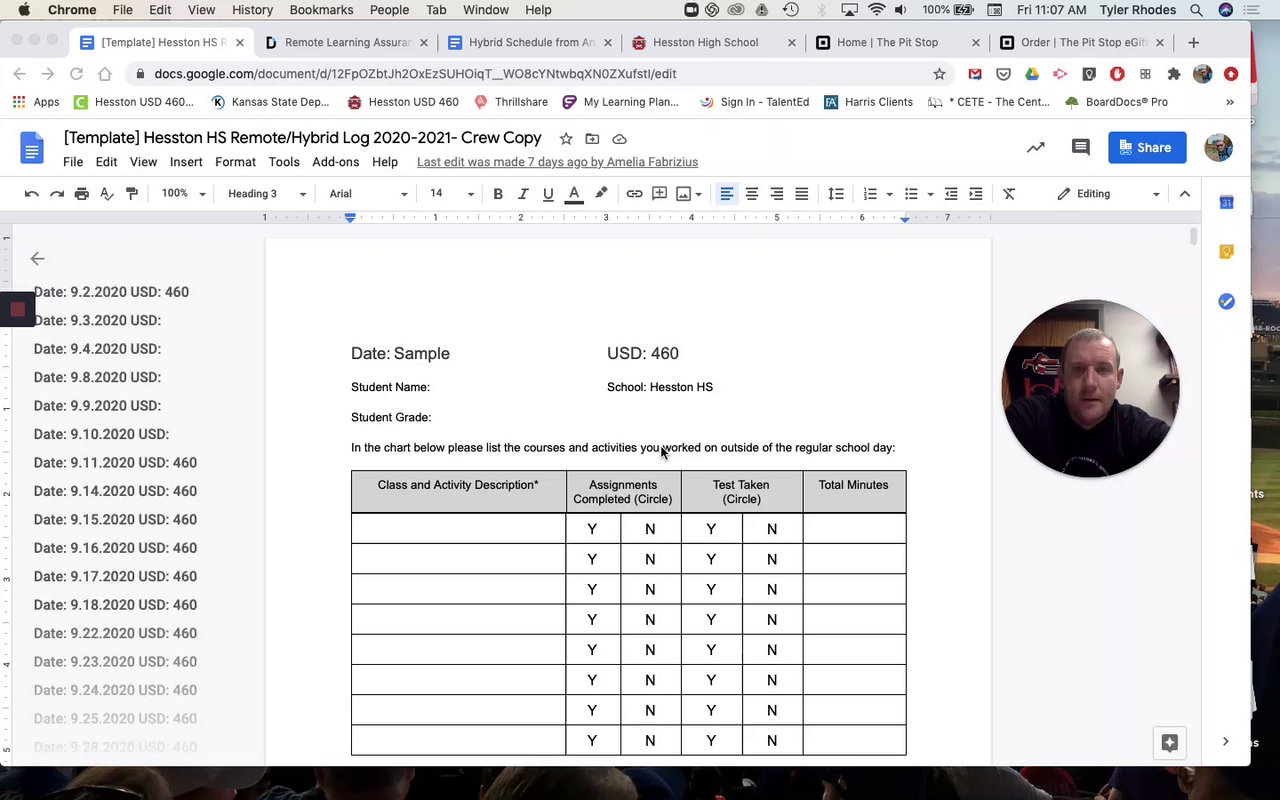The image size is (1280, 800).
Task: Open Google Keep side panel icon
Action: click(1226, 252)
